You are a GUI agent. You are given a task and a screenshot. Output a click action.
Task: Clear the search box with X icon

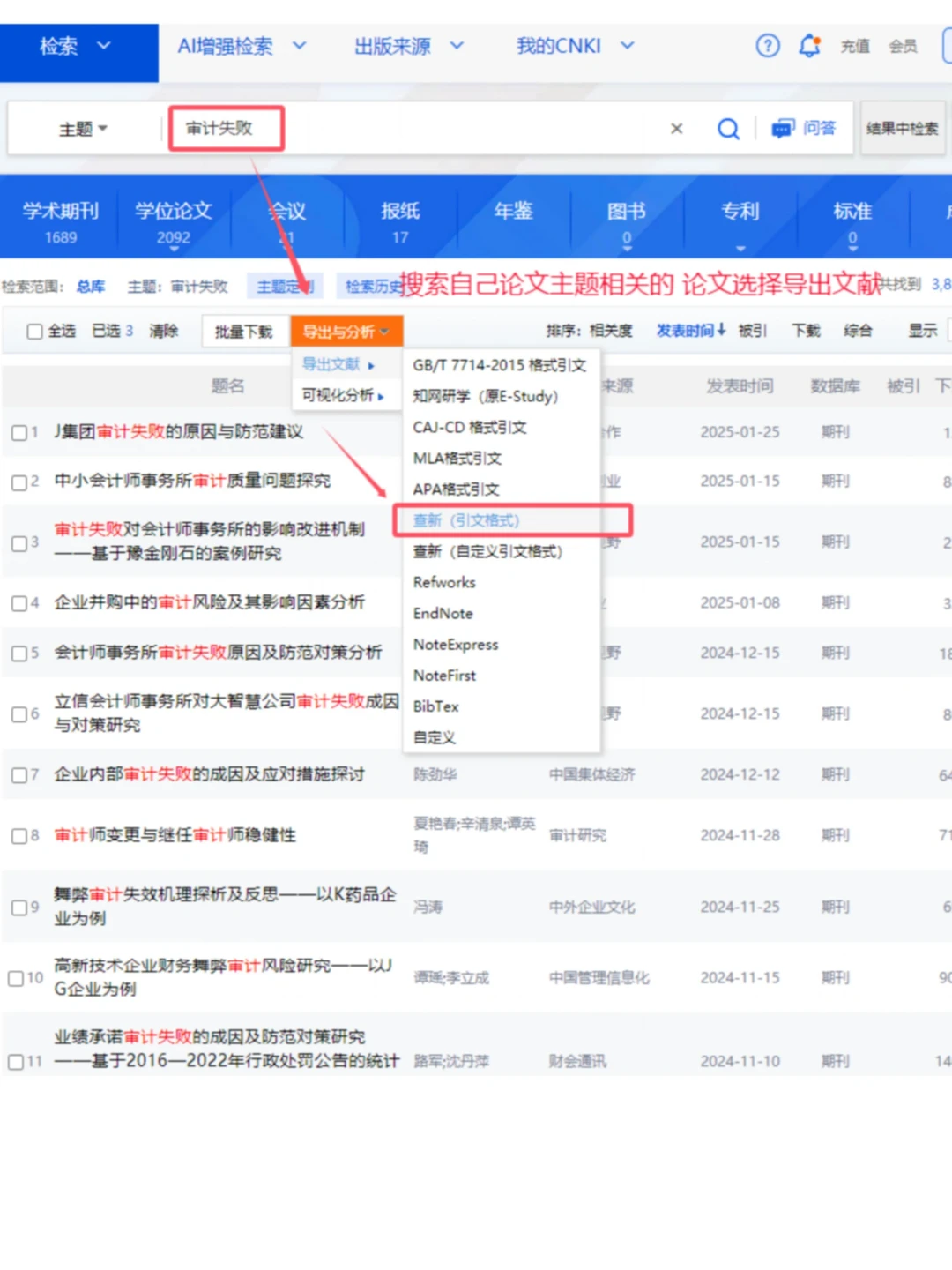[x=677, y=129]
